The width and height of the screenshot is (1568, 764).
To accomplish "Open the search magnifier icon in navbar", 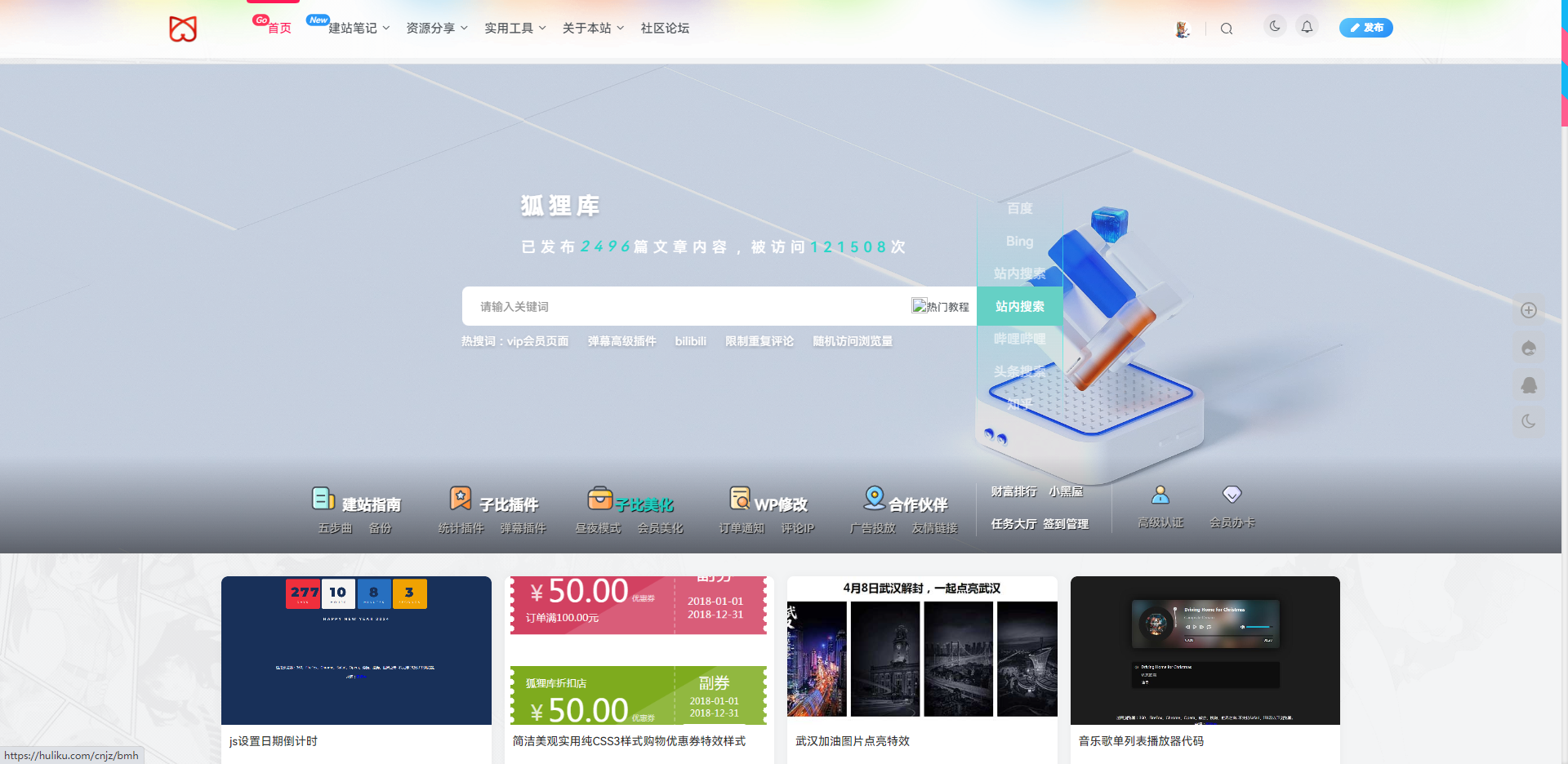I will point(1227,29).
